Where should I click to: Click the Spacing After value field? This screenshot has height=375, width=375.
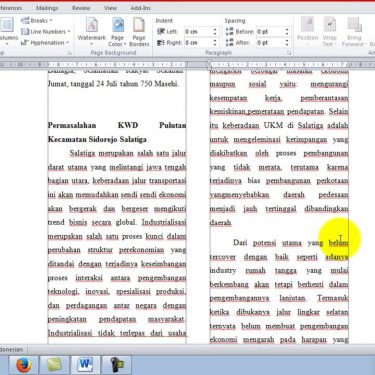click(x=269, y=43)
